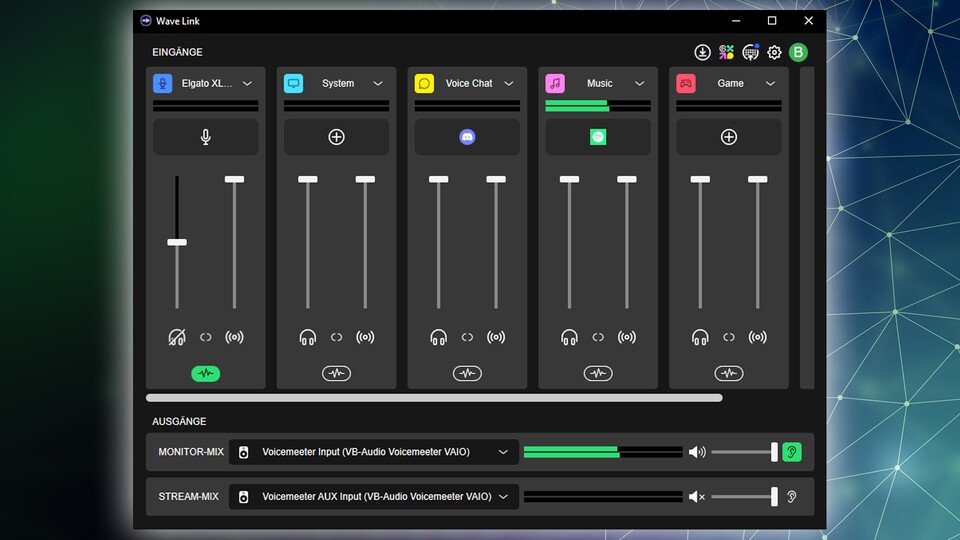This screenshot has height=540, width=960.
Task: Click the pink music note icon for Music
Action: pos(555,83)
